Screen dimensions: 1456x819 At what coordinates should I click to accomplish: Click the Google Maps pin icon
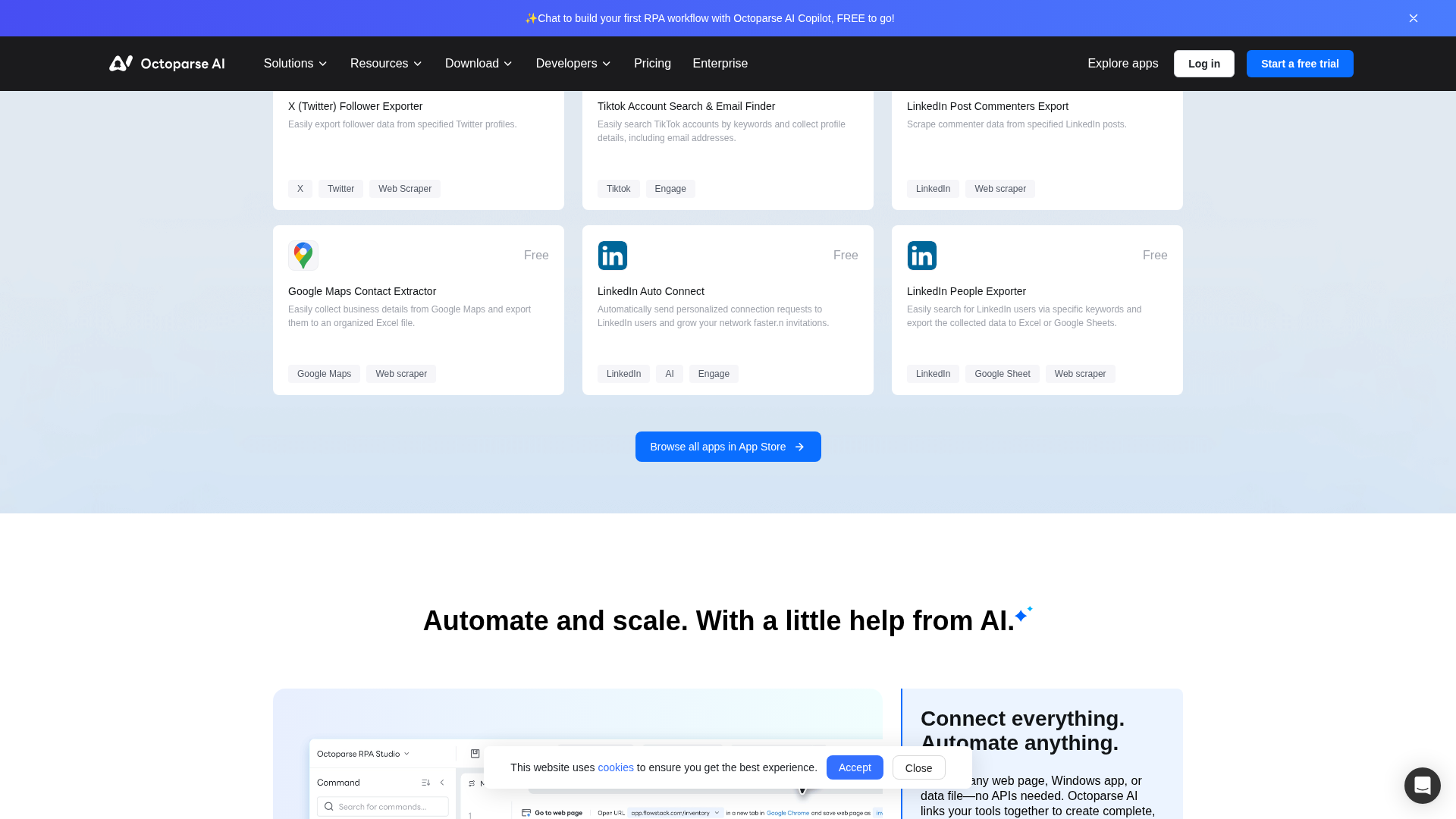point(303,256)
